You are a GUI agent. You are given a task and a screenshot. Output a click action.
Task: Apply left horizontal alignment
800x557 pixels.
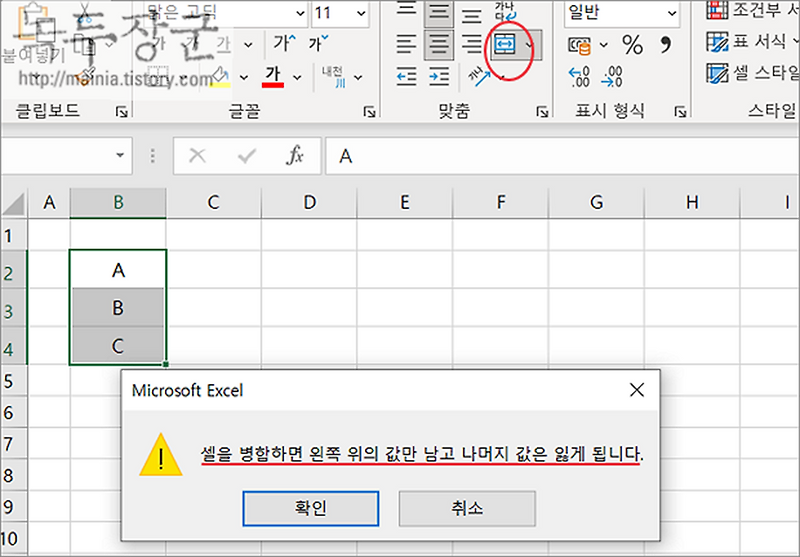tap(407, 44)
